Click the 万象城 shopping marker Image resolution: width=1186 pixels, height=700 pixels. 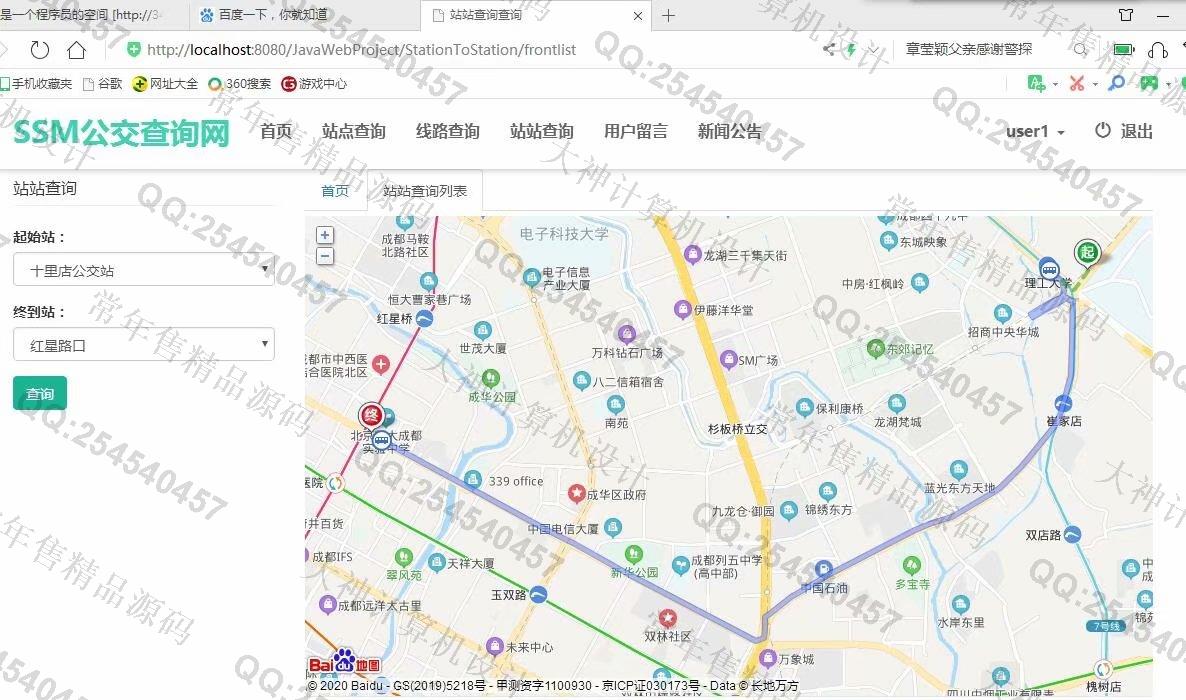coord(768,658)
